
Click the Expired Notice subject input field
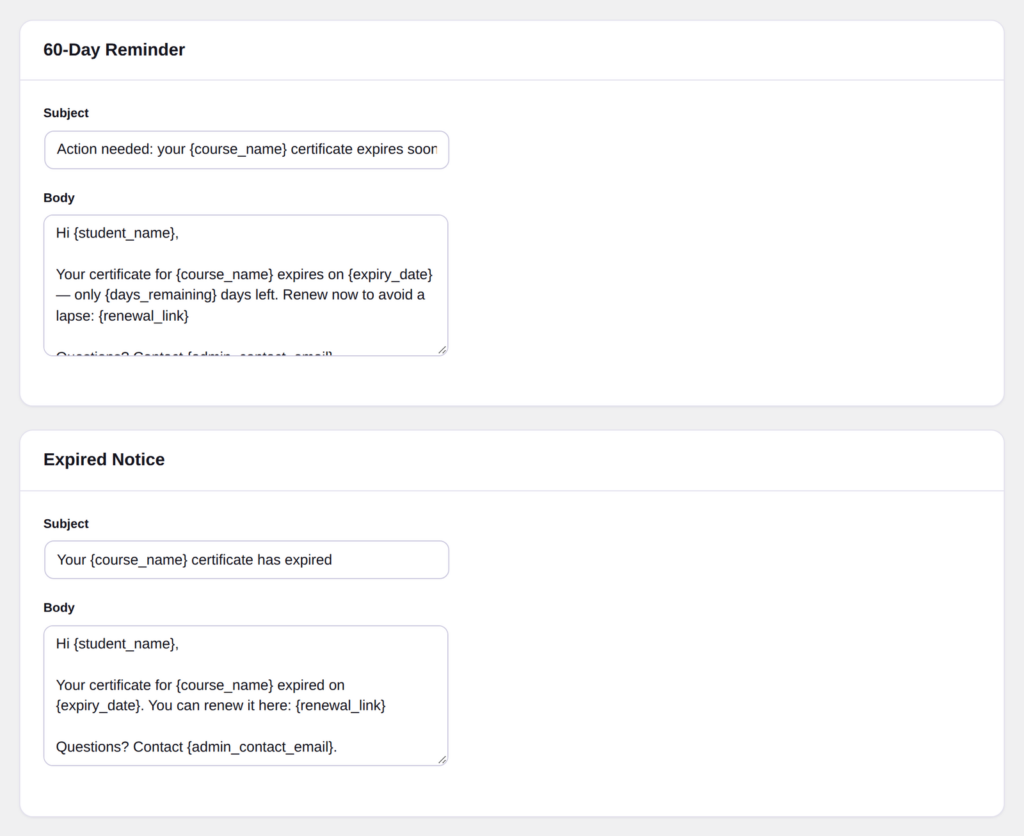click(x=246, y=560)
